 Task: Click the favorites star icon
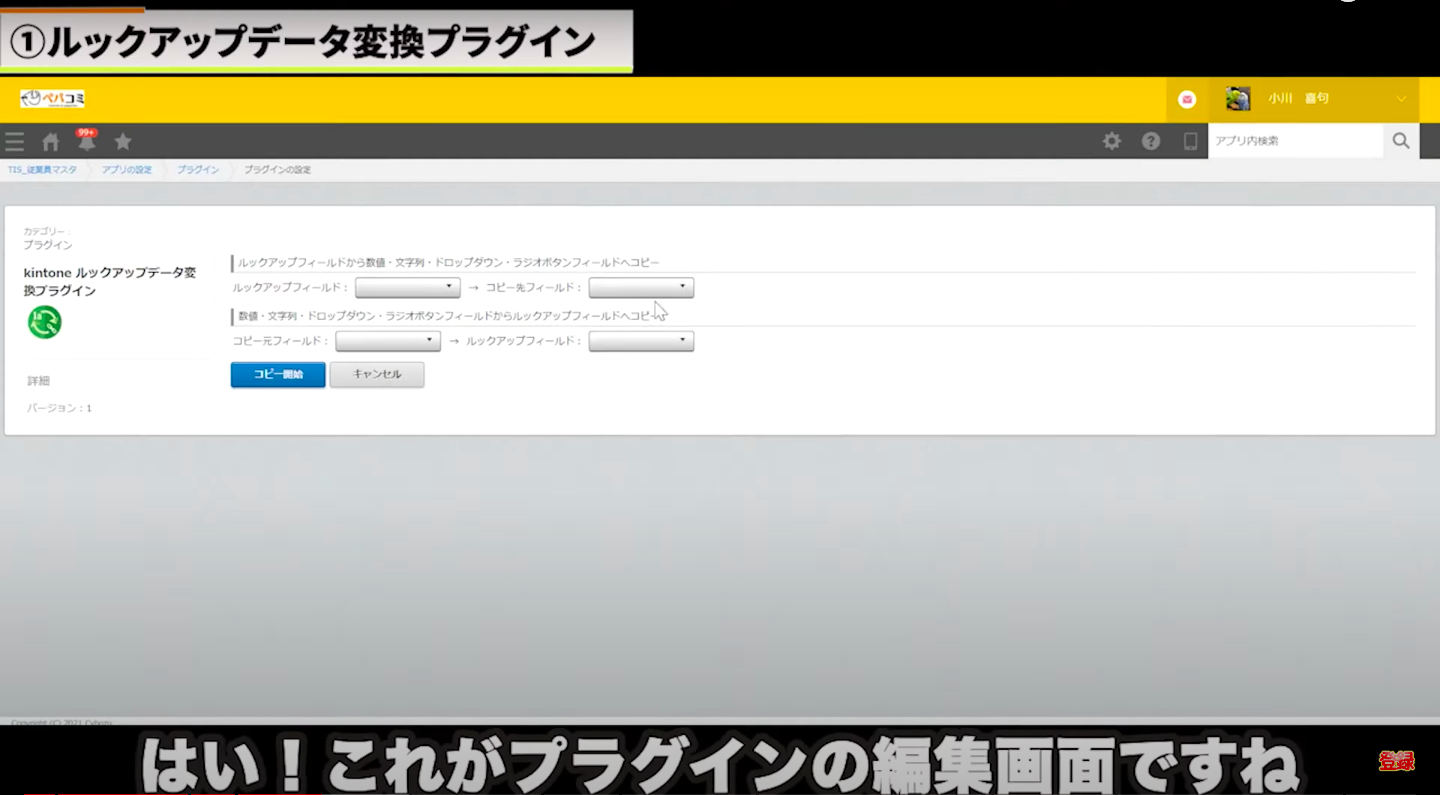(123, 142)
